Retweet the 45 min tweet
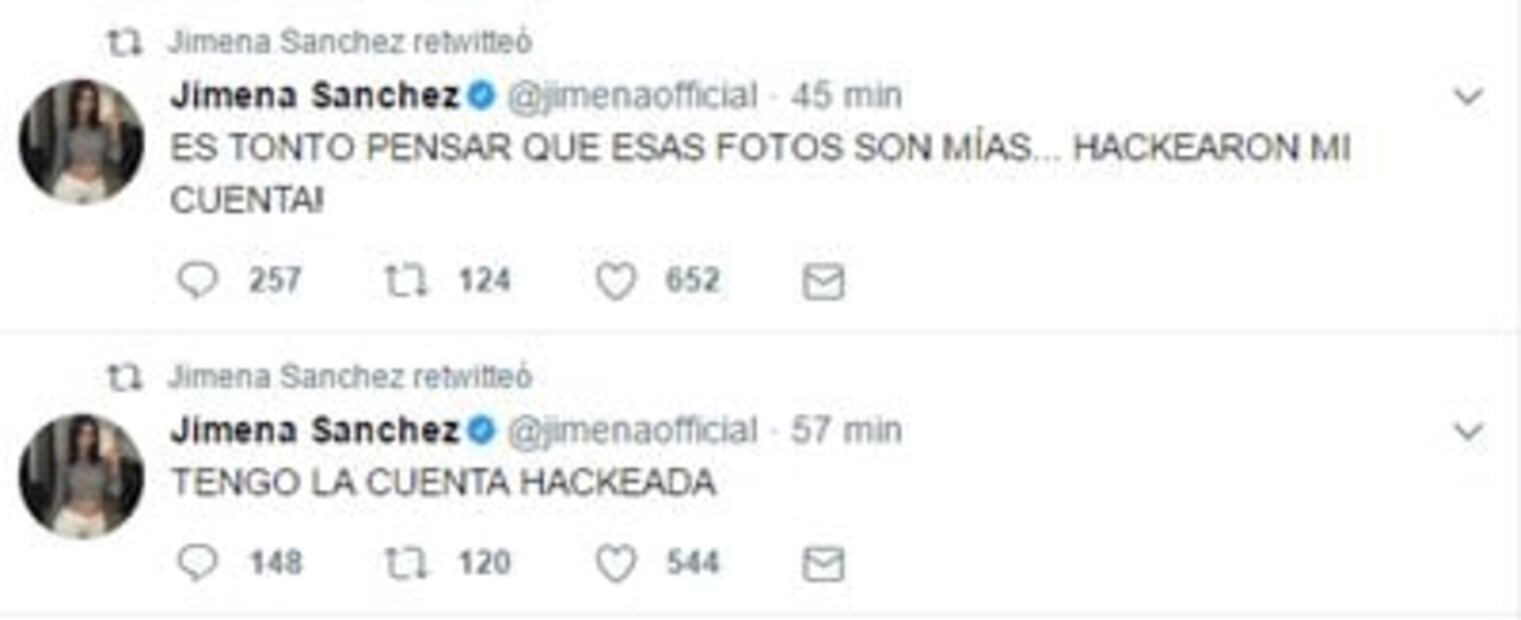The height and width of the screenshot is (620, 1521). click(406, 281)
